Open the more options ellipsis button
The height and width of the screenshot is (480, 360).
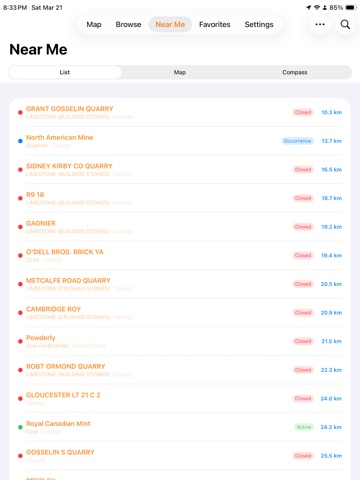320,24
